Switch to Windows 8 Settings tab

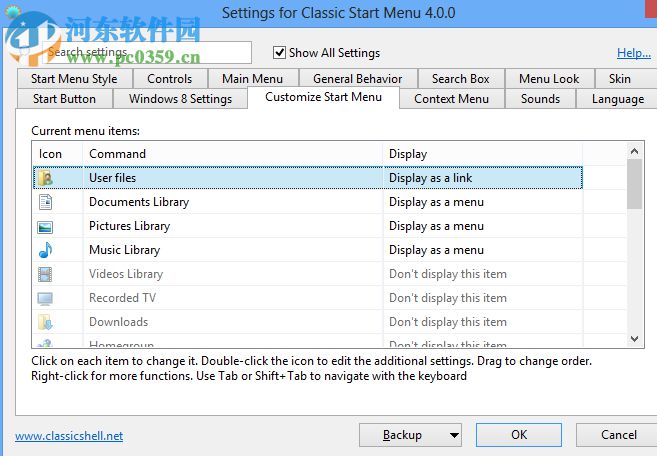click(181, 99)
